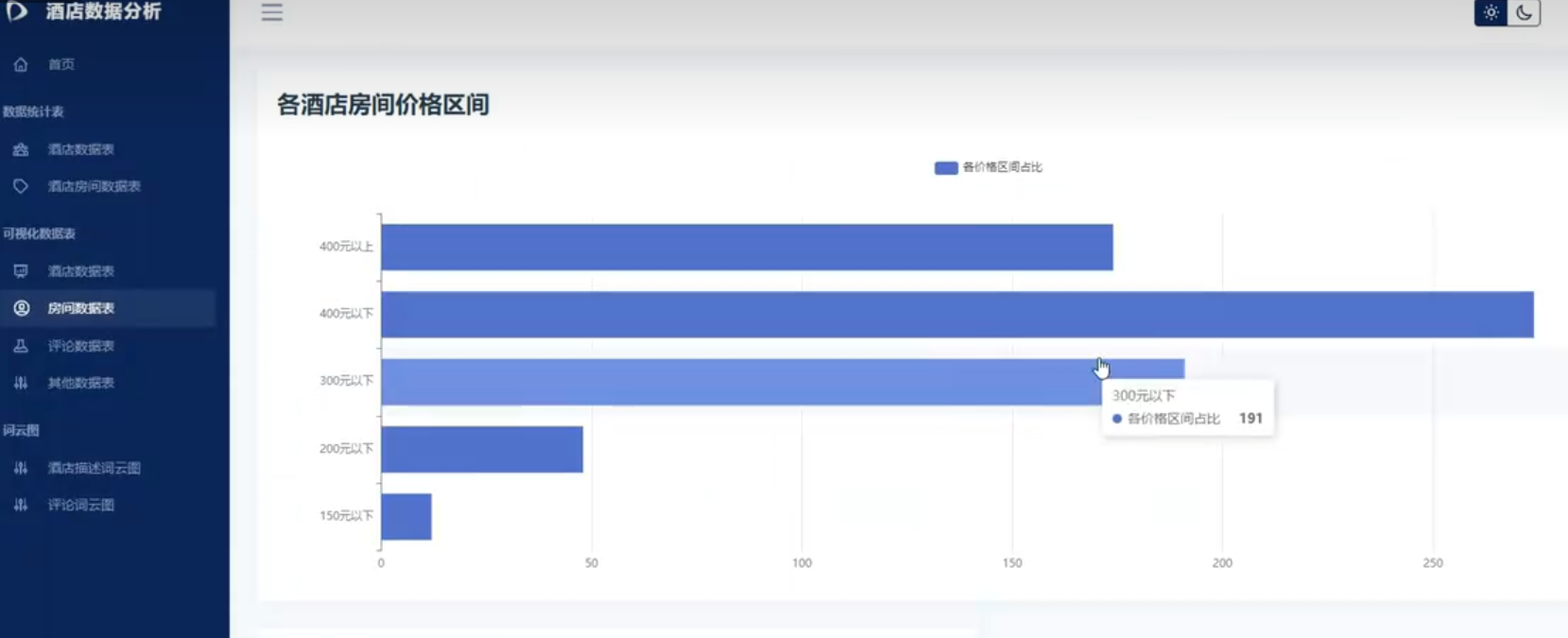Click the icon beside 评论词云图
The width and height of the screenshot is (1568, 638).
coord(21,505)
